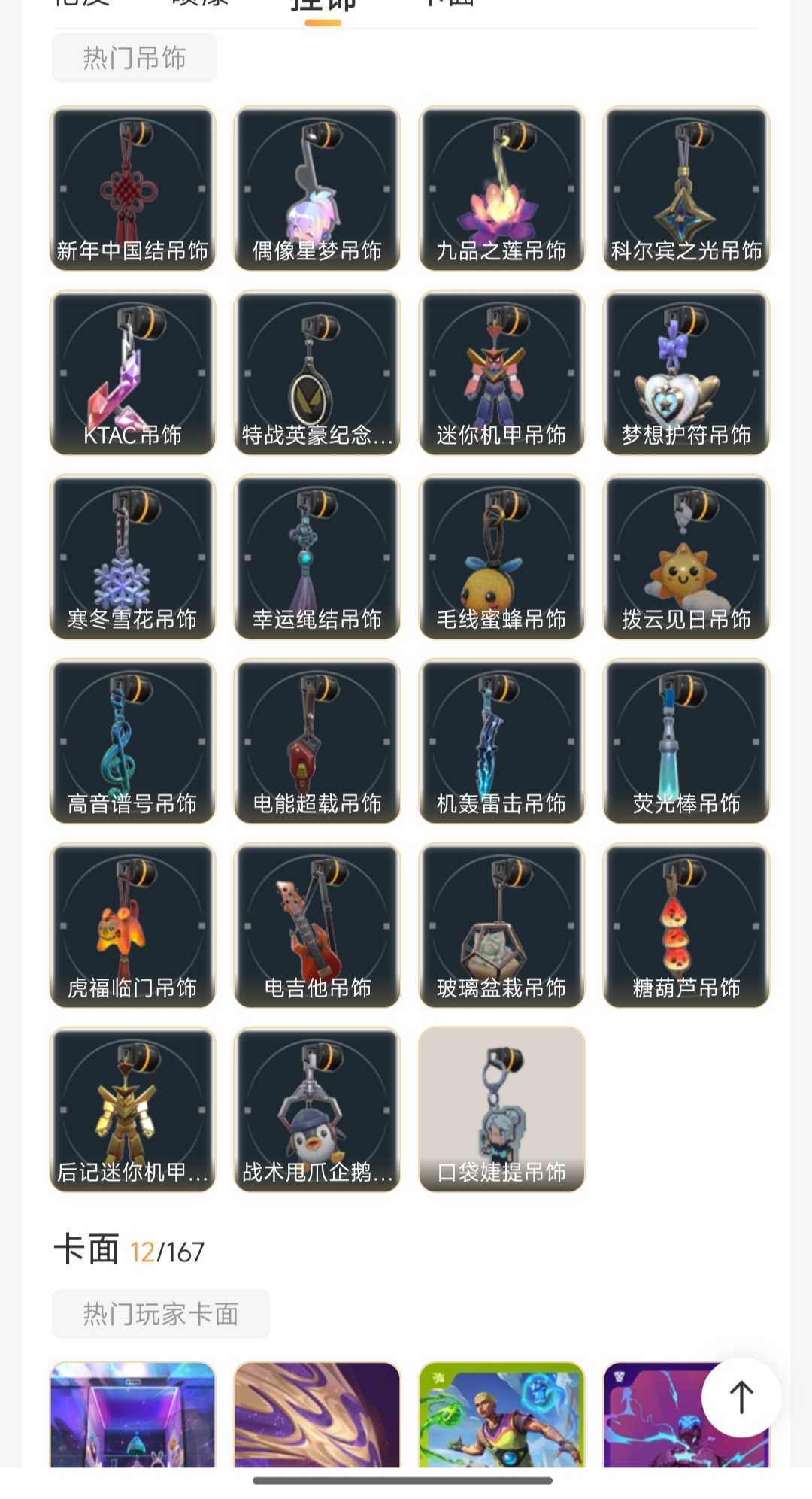The height and width of the screenshot is (1499, 812).
Task: Open the 迷你机甲吊饰 robot charm
Action: pos(501,372)
